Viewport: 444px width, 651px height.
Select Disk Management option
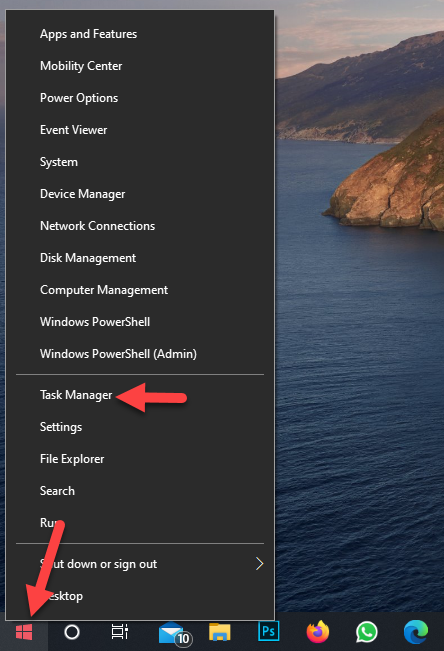coord(88,258)
